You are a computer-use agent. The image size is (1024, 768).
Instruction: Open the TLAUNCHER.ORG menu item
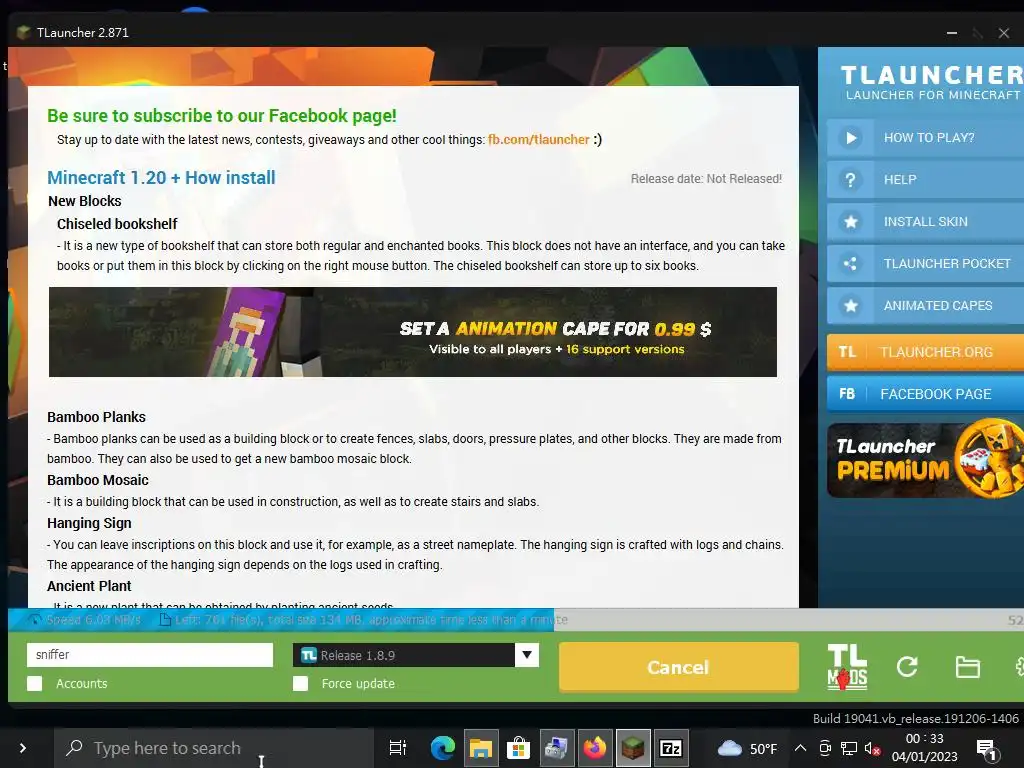click(x=925, y=352)
